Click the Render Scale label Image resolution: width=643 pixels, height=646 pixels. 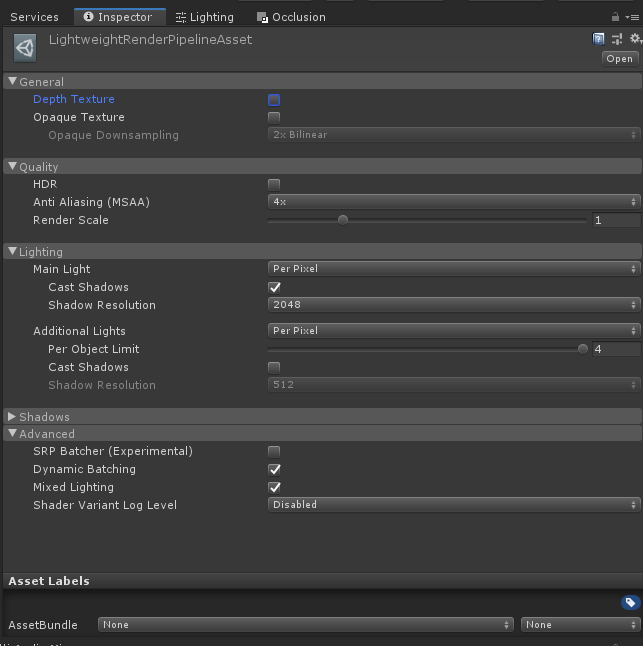(71, 220)
